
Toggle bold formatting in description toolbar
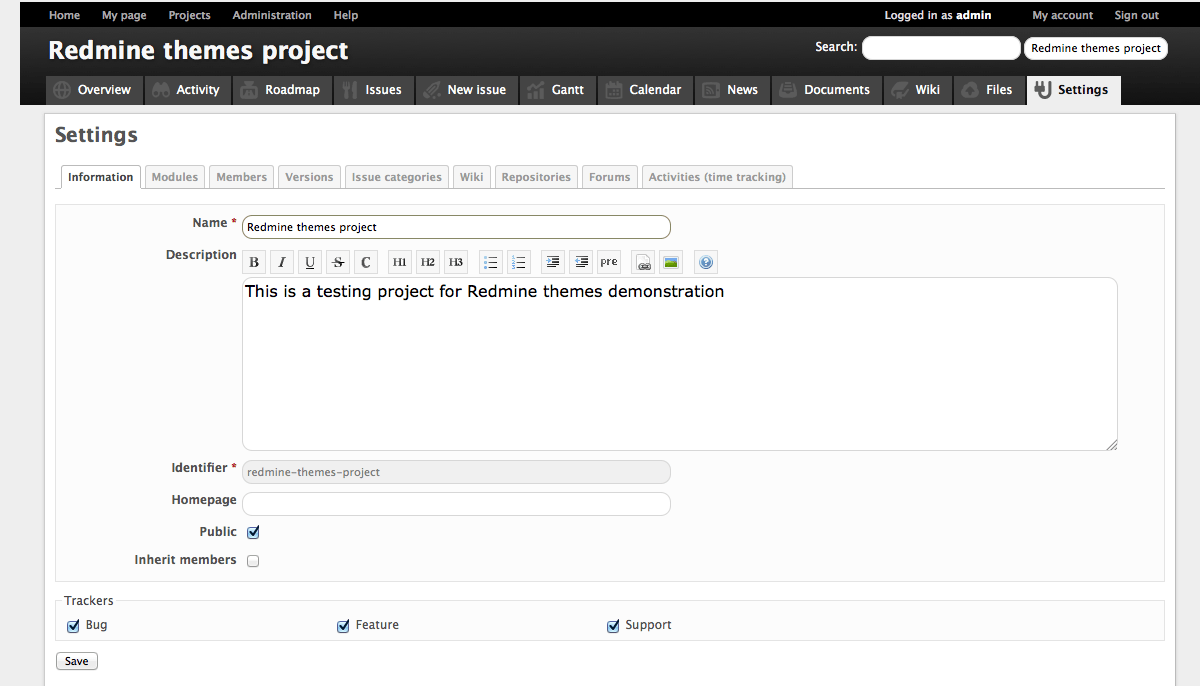pos(254,262)
